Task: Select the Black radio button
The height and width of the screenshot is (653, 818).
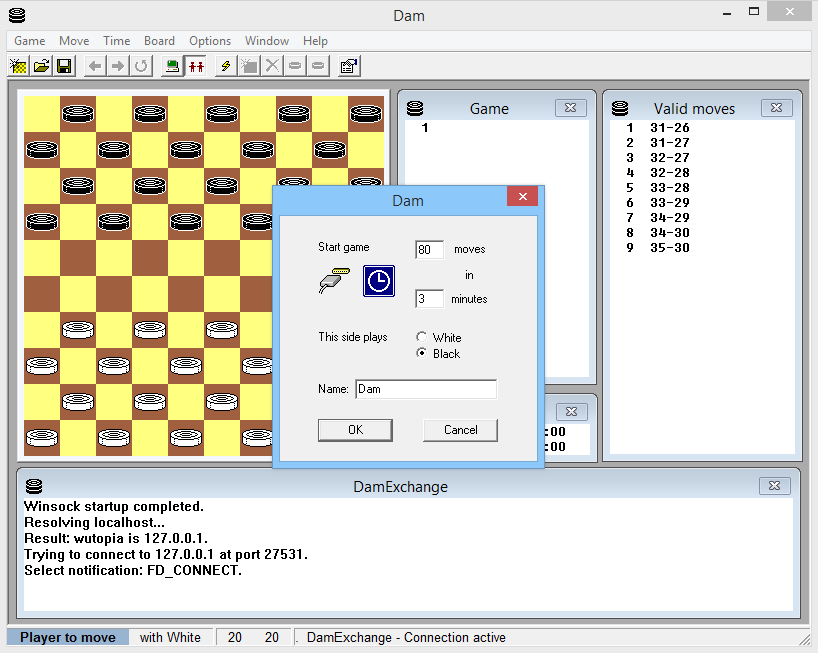Action: pos(422,353)
